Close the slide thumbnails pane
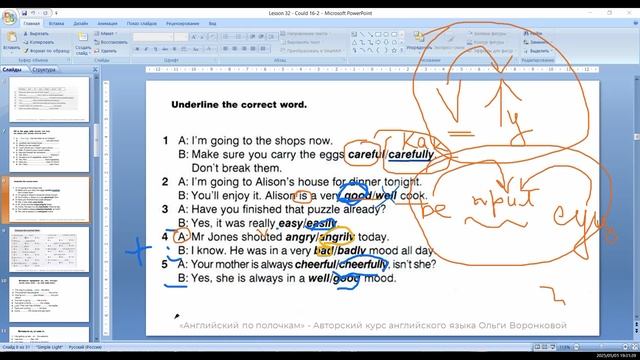 point(95,69)
